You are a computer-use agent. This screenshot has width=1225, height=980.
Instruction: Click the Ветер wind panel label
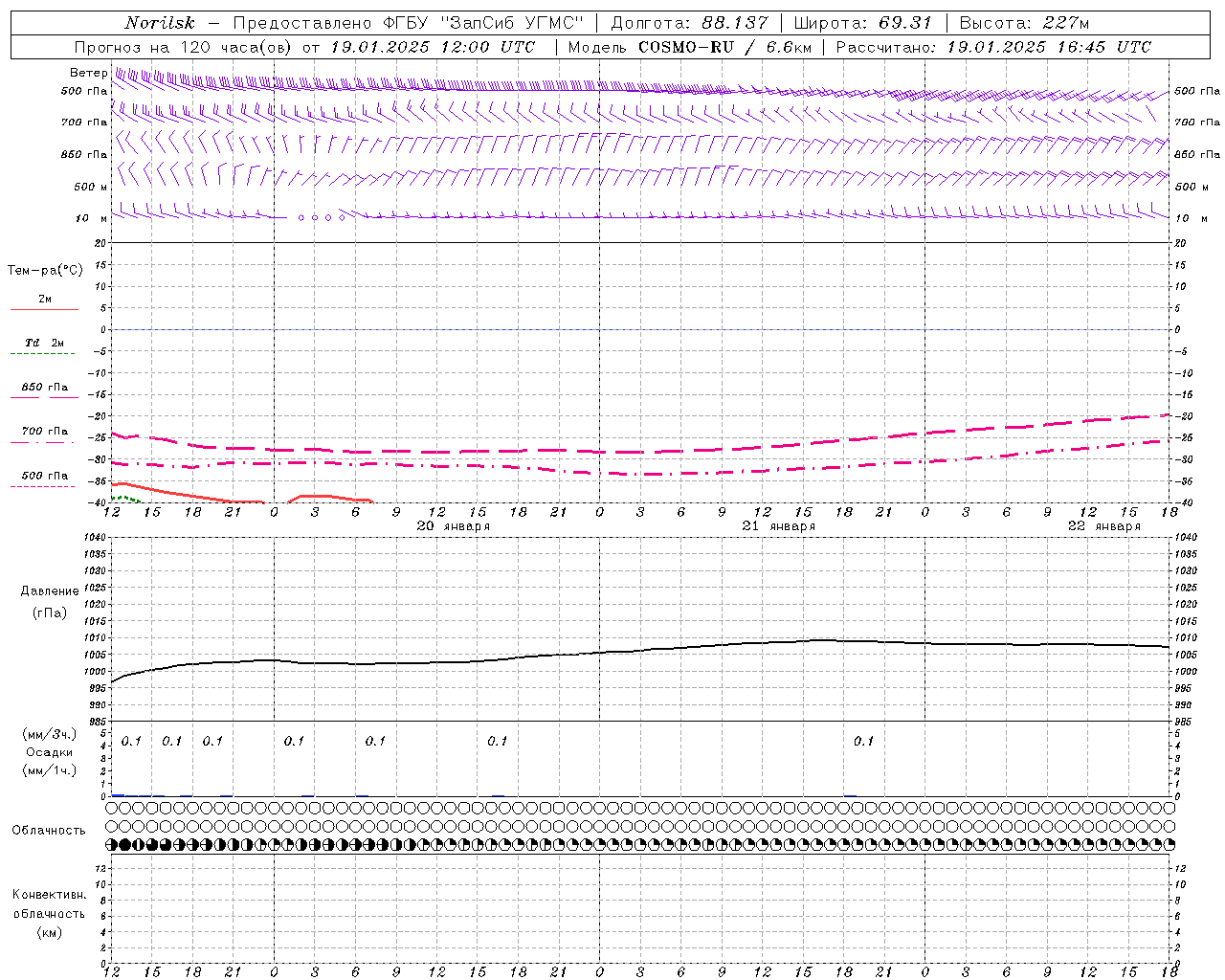click(89, 73)
